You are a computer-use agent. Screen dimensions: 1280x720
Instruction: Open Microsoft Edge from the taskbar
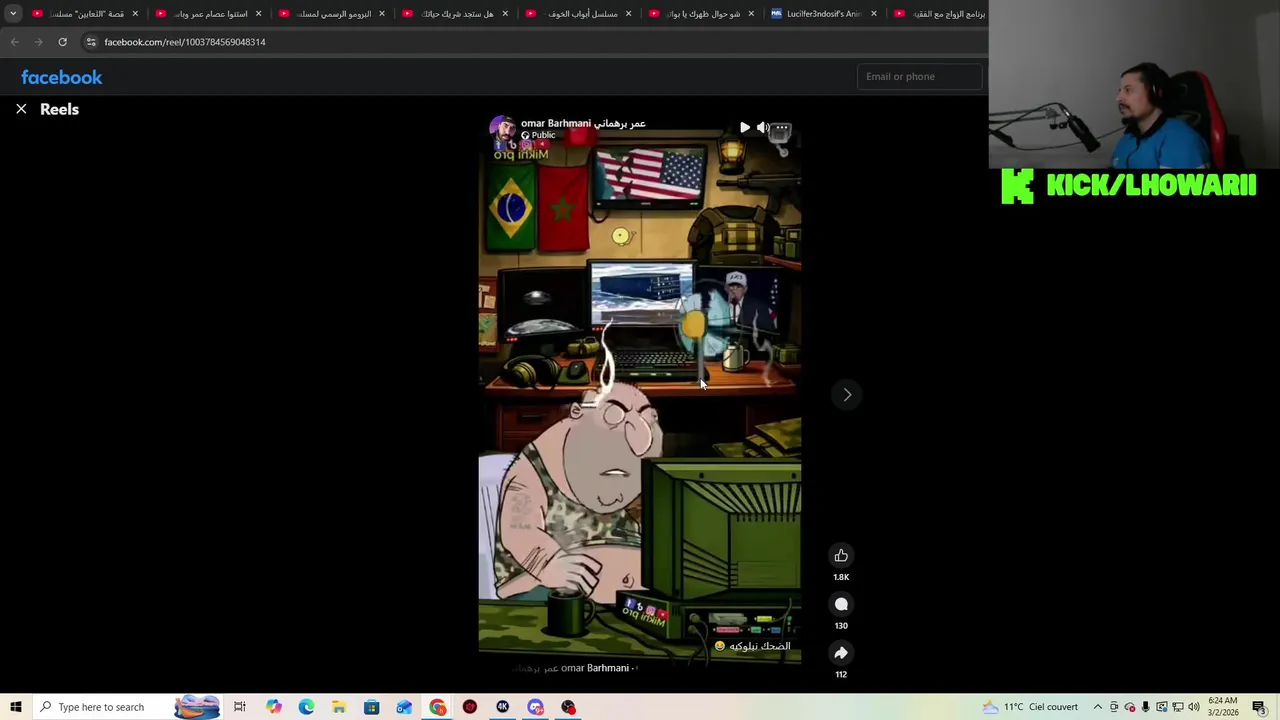click(306, 707)
